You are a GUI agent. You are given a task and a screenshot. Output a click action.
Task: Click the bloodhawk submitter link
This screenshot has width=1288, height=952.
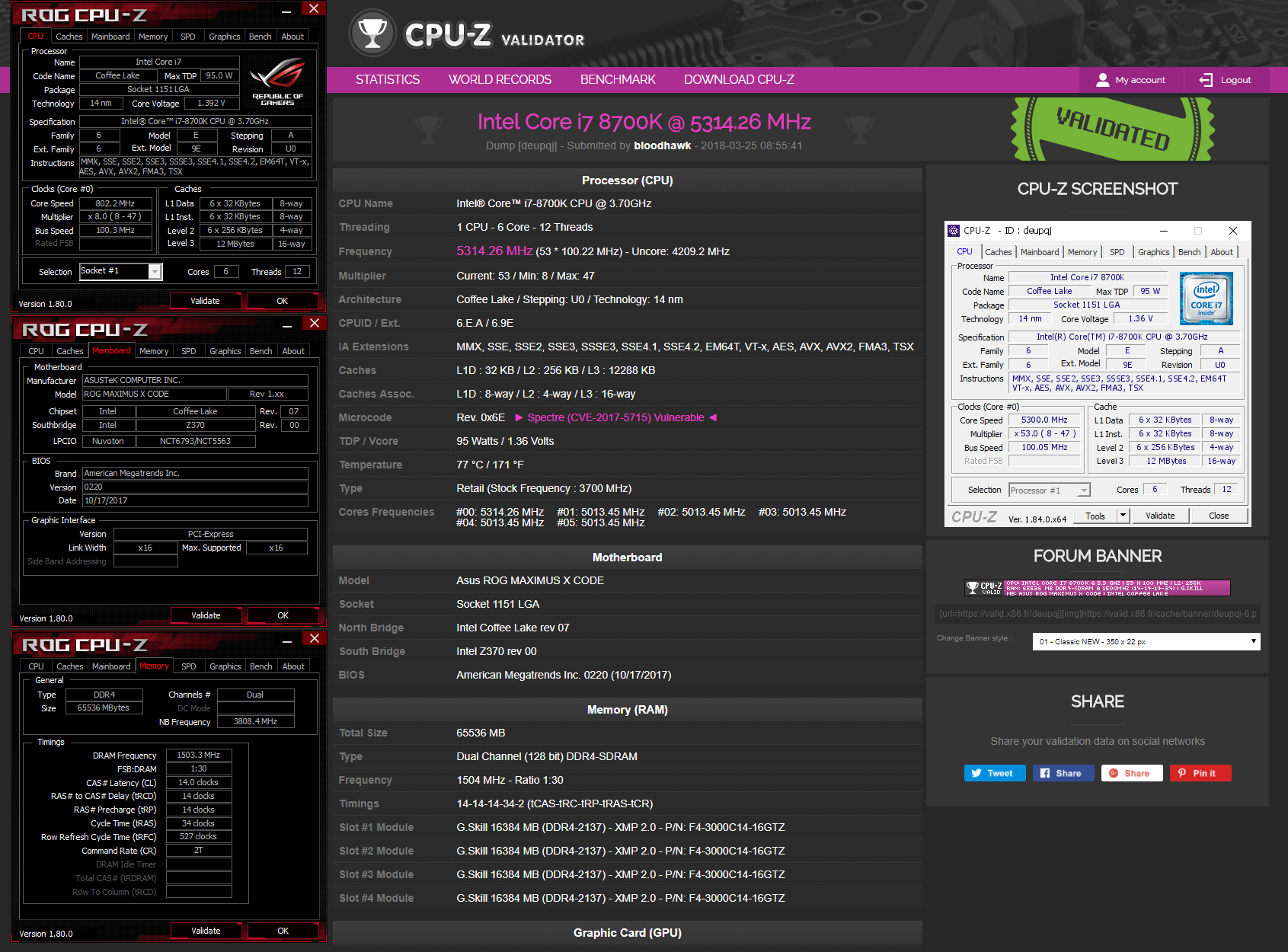tap(663, 145)
